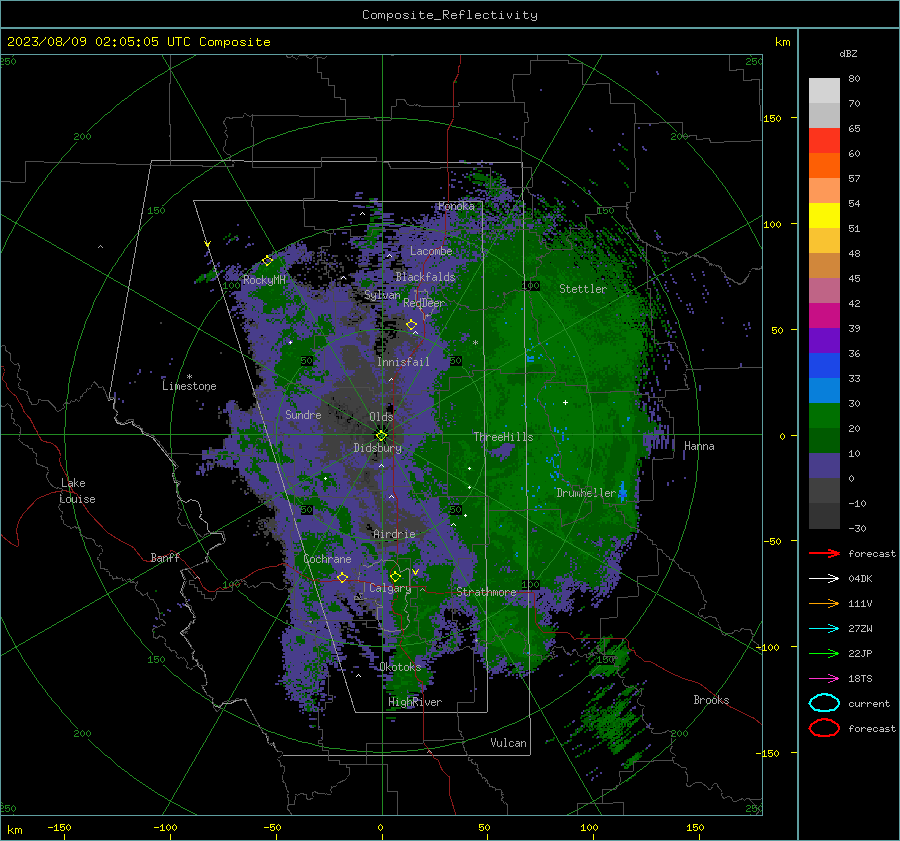Click the Airdrie city label
Image resolution: width=900 pixels, height=841 pixels.
click(394, 534)
